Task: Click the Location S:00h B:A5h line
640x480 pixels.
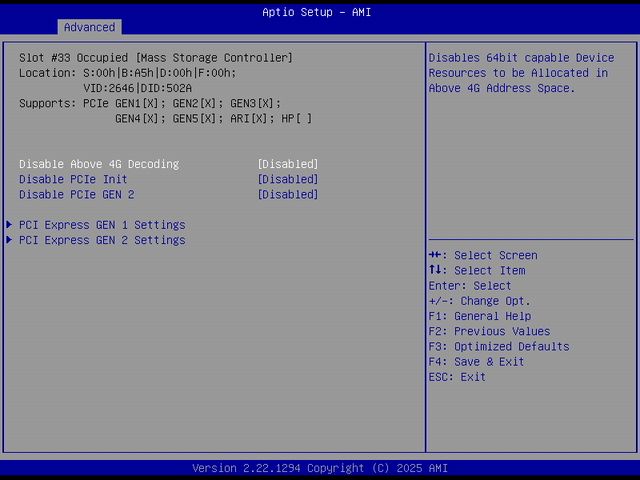Action: (127, 73)
